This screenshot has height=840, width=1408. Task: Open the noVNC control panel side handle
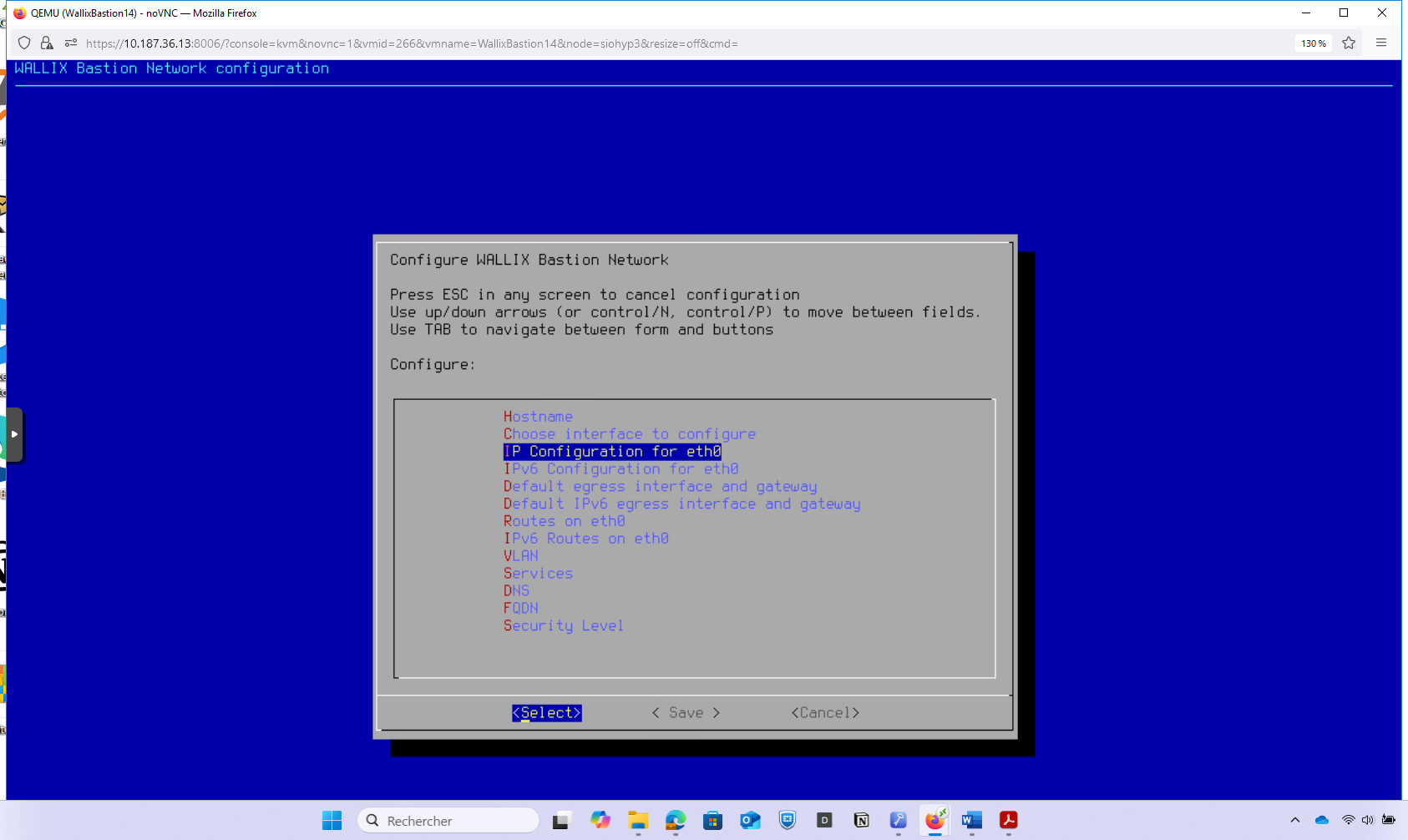tap(14, 434)
